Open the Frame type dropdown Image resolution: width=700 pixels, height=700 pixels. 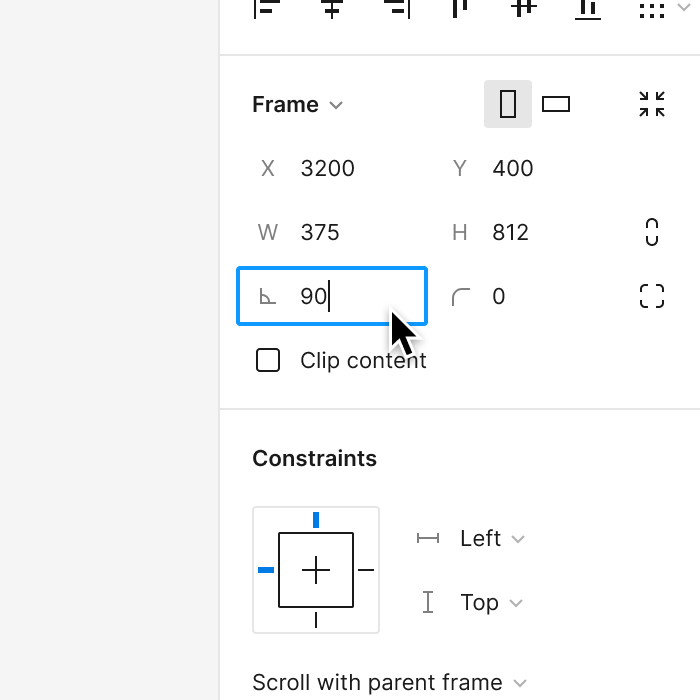click(298, 105)
